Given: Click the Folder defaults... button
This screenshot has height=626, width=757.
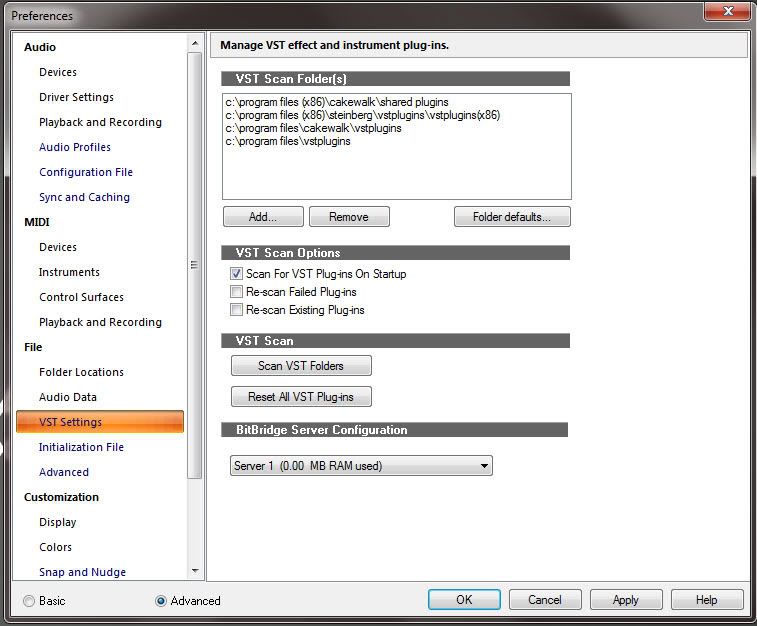Looking at the screenshot, I should click(x=512, y=217).
